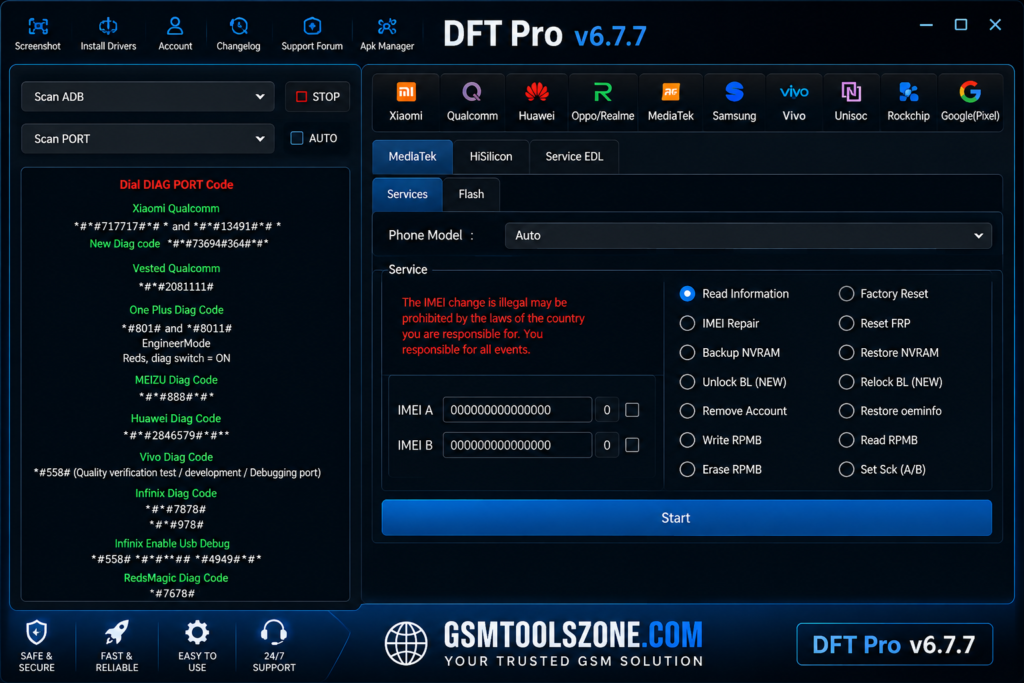Click the Easy To Use gear icon

coord(197,632)
